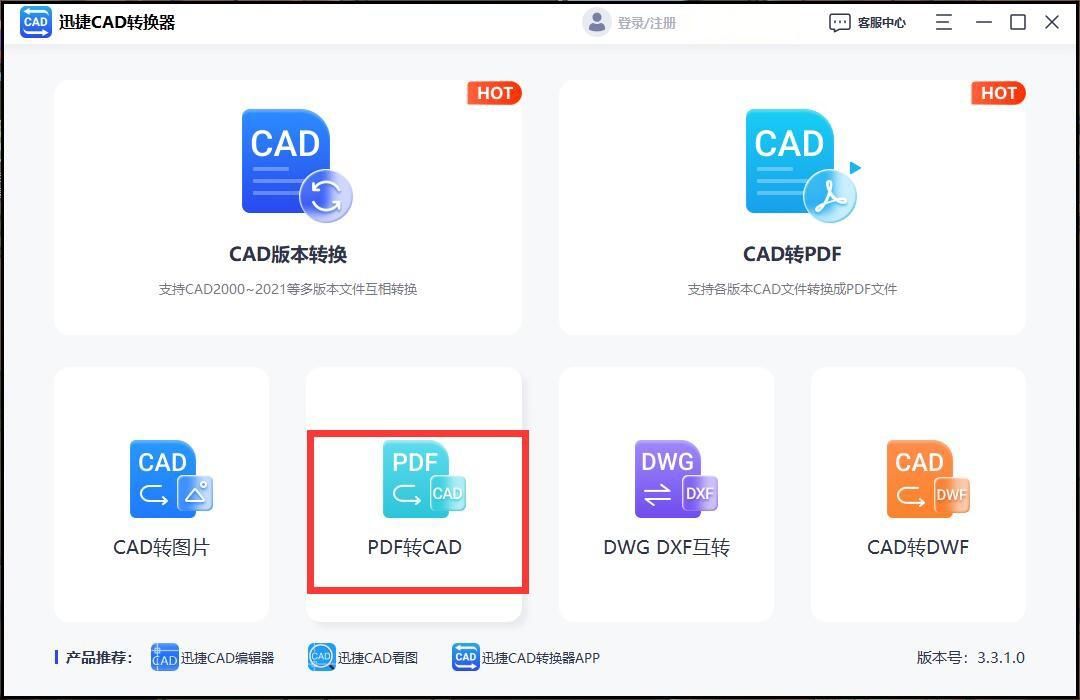
Task: Click the HOT badge on CAD版本转换
Action: click(494, 93)
